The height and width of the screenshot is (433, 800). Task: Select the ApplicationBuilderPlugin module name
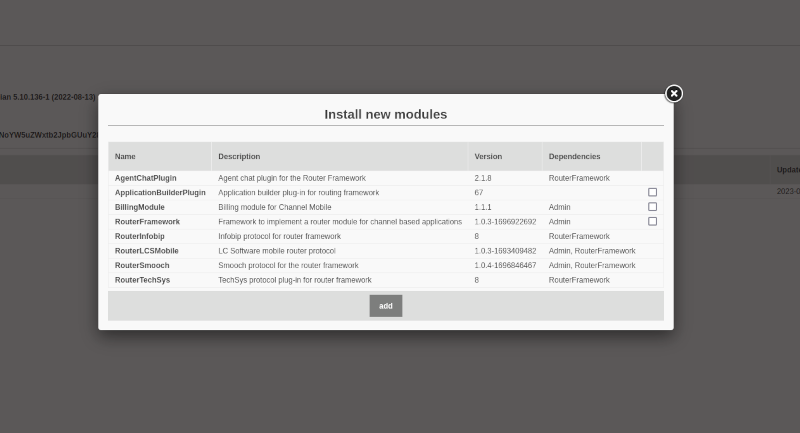click(x=160, y=192)
